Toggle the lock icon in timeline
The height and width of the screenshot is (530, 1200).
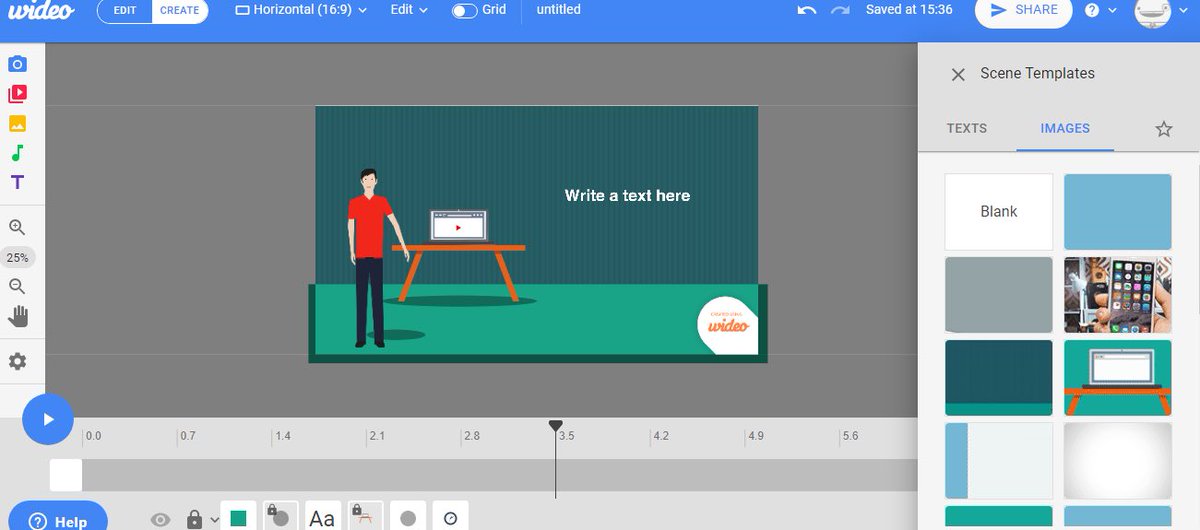[x=194, y=519]
